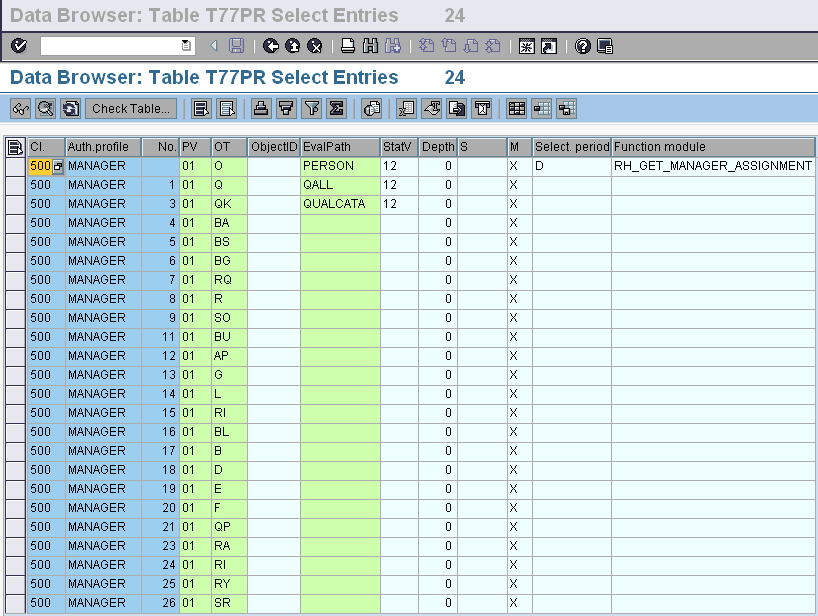Image resolution: width=818 pixels, height=616 pixels.
Task: Click the ObjectID column header
Action: pos(273,147)
